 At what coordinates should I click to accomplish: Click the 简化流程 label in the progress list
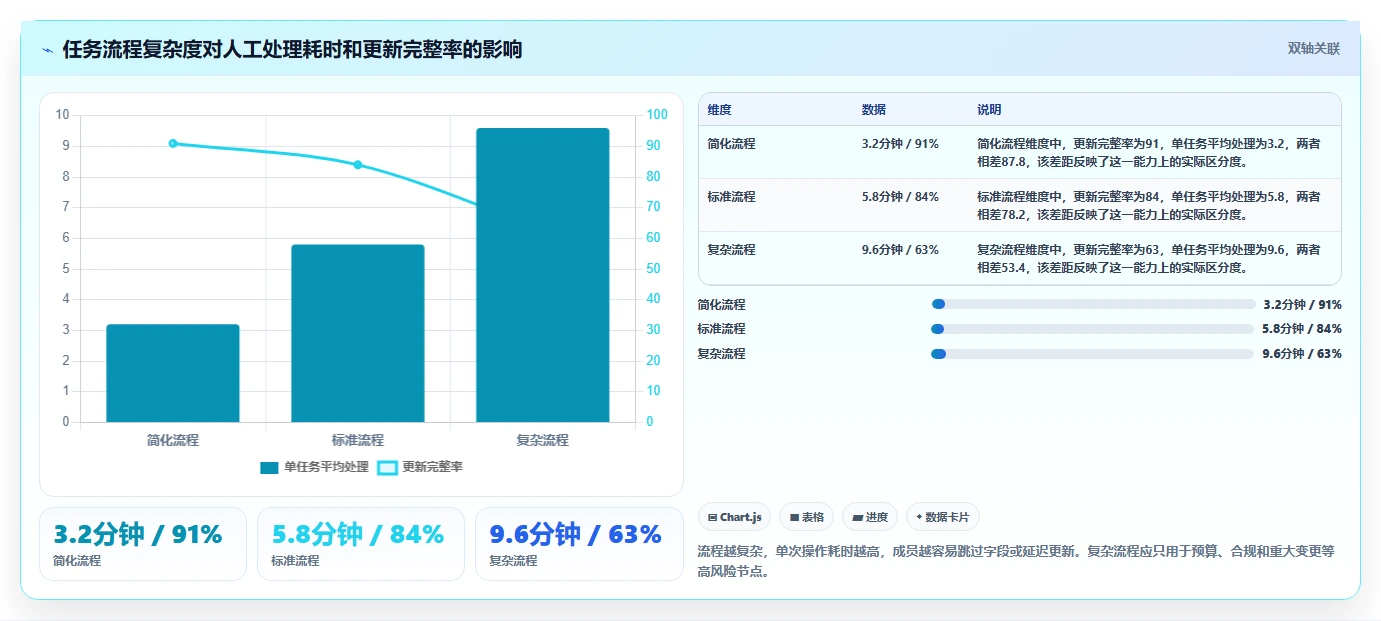[x=722, y=305]
